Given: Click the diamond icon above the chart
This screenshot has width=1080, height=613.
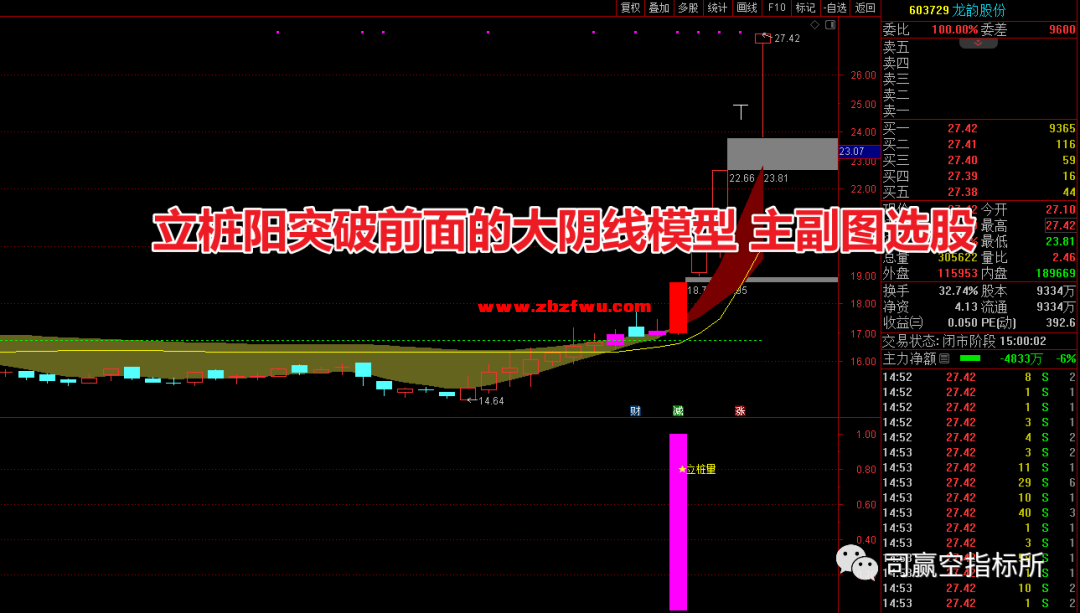Looking at the screenshot, I should pyautogui.click(x=815, y=25).
